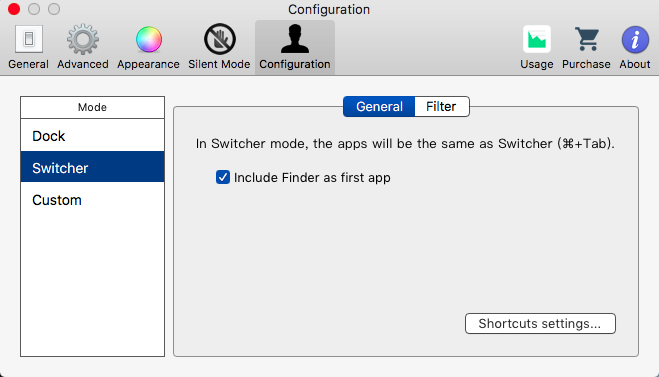
Task: Open the Appearance color wheel pane
Action: 149,39
